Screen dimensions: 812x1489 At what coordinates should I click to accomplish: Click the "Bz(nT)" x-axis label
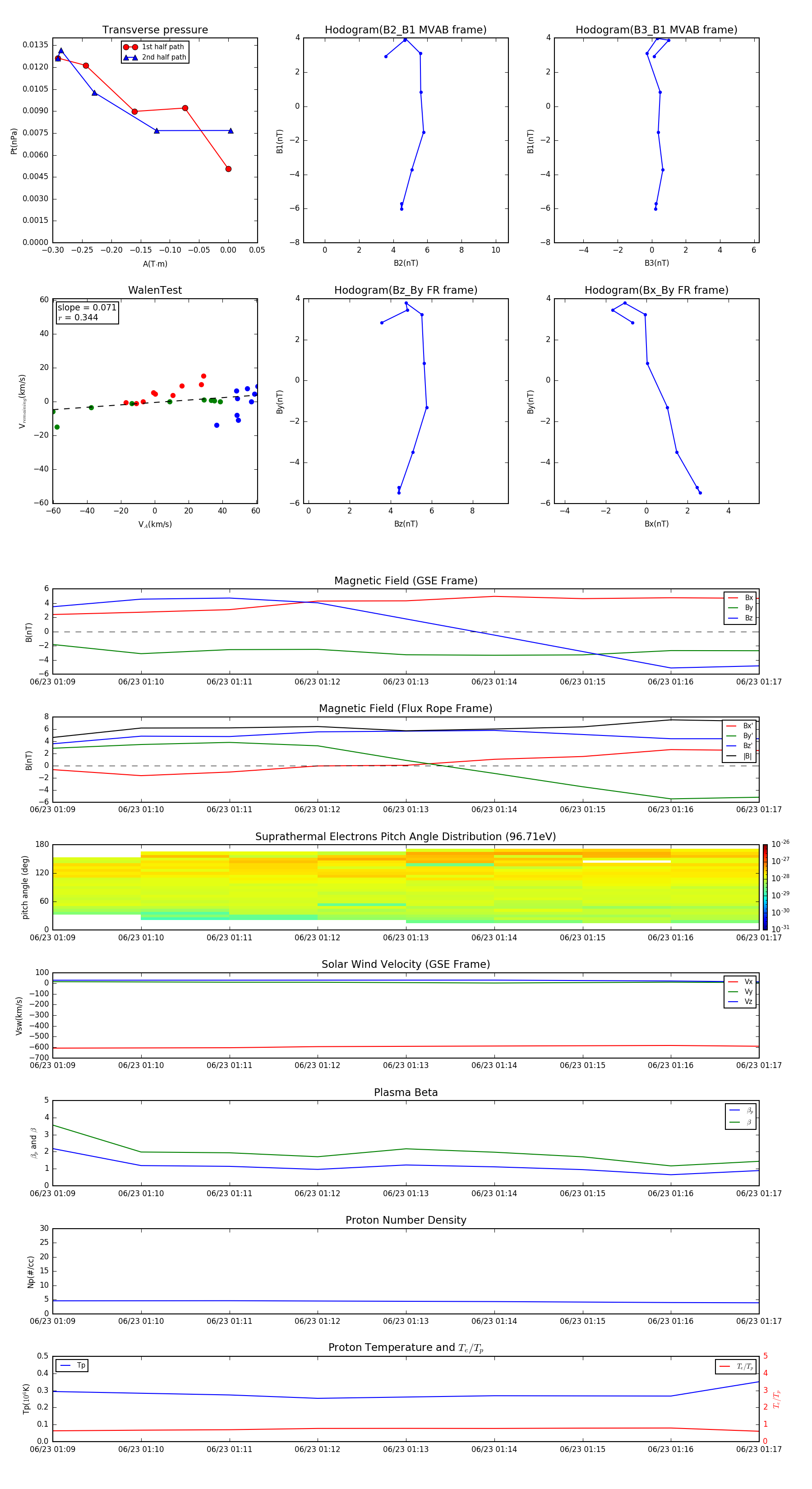click(406, 524)
